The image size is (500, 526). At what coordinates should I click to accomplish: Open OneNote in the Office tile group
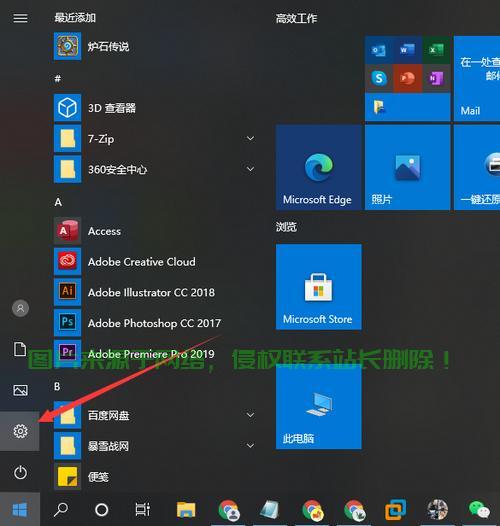tap(436, 78)
